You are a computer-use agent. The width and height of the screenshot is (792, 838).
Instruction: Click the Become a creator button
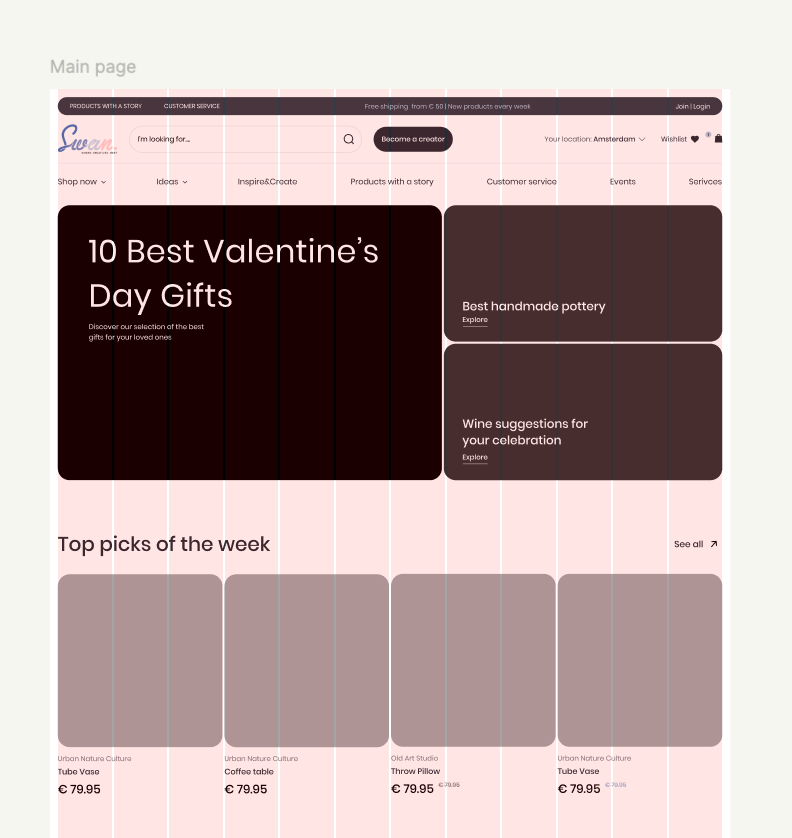coord(413,139)
